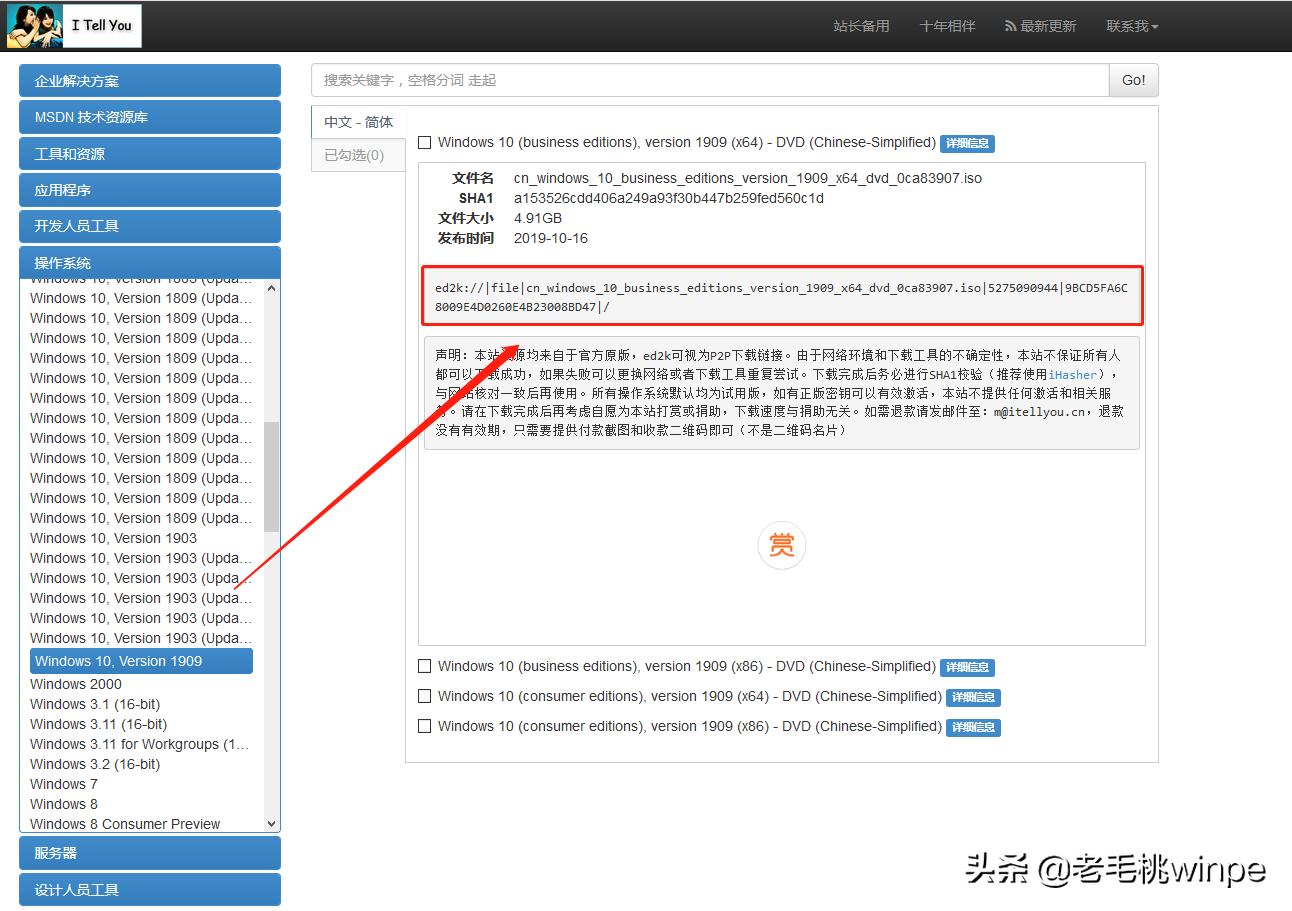
Task: Expand the 开发人员工具 category panel
Action: (x=150, y=226)
